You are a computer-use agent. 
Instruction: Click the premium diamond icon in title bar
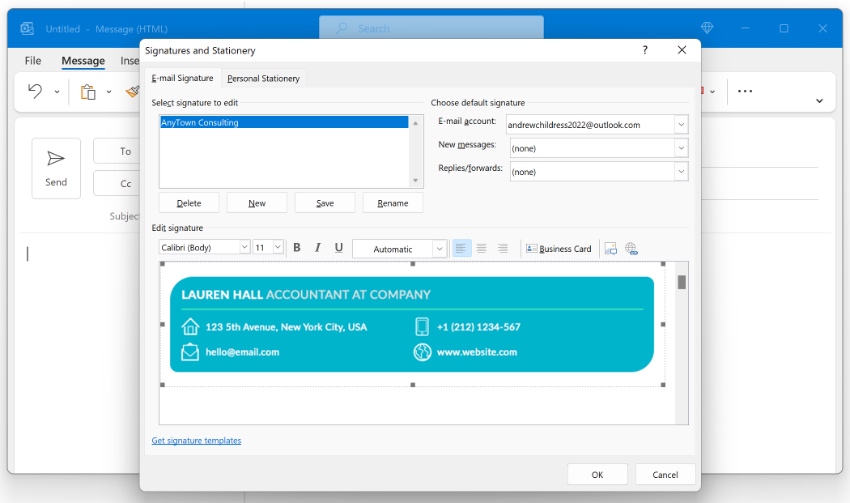(707, 28)
